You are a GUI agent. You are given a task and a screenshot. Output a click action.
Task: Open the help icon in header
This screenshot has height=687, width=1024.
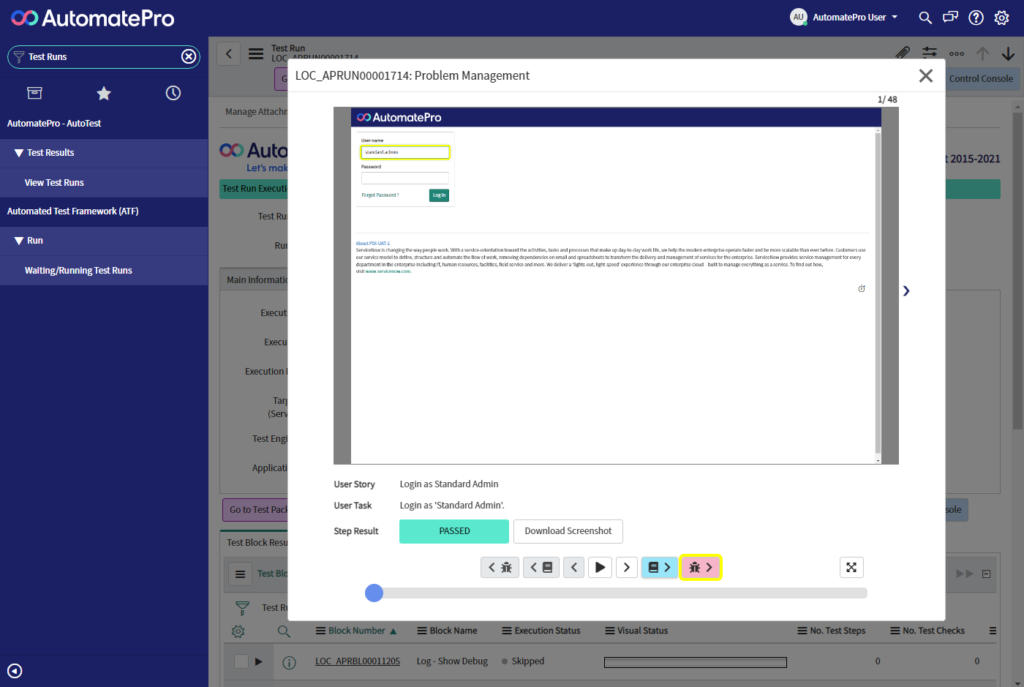point(976,18)
